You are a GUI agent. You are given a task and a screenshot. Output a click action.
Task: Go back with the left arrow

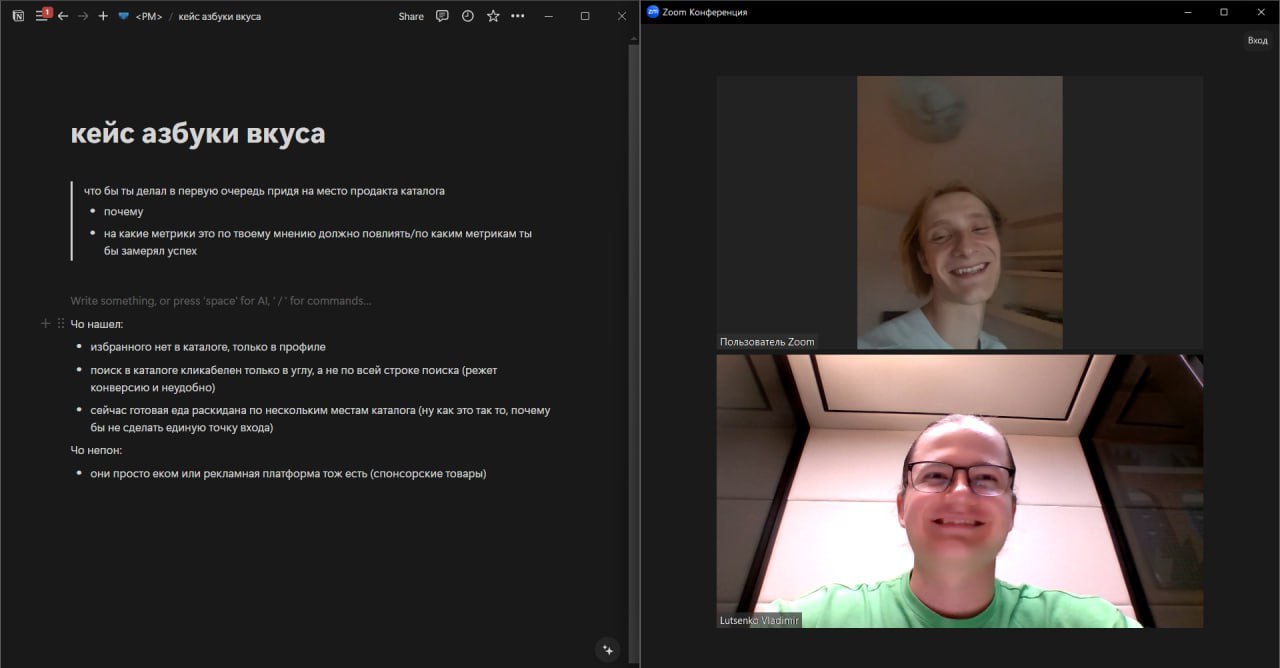pos(63,16)
